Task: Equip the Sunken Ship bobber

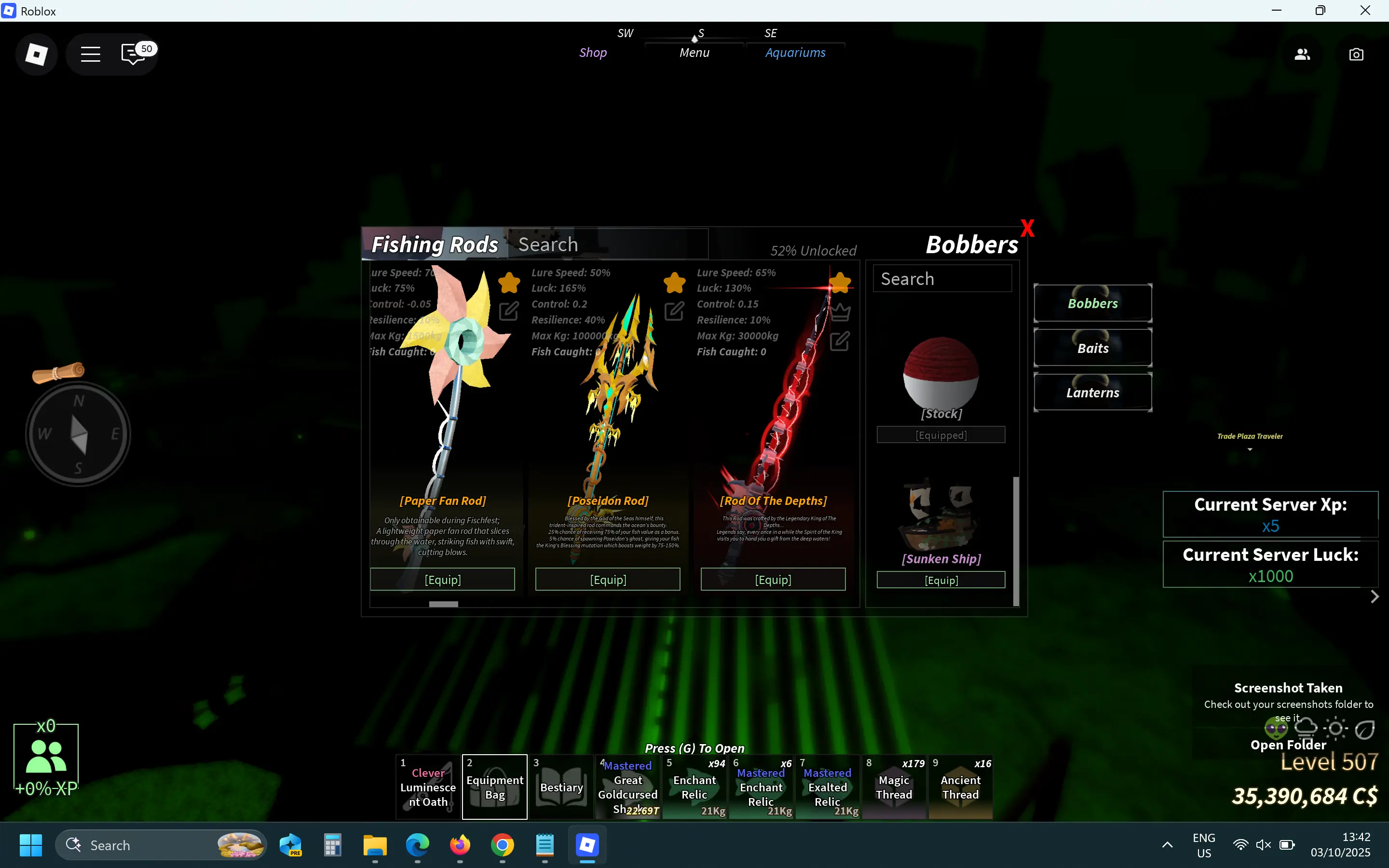Action: point(941,580)
